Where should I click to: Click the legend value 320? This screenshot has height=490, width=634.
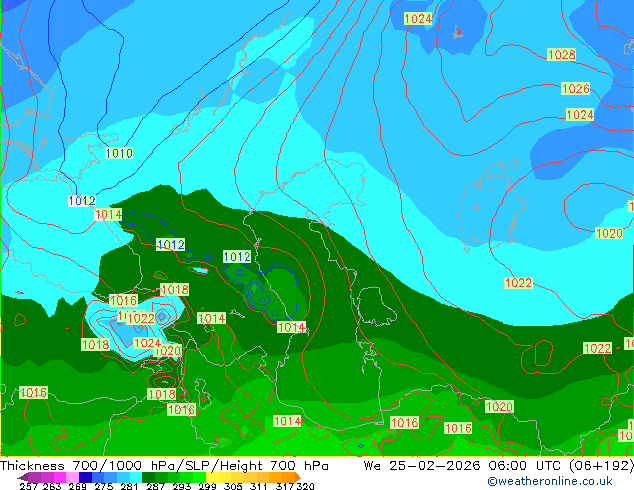[305, 486]
